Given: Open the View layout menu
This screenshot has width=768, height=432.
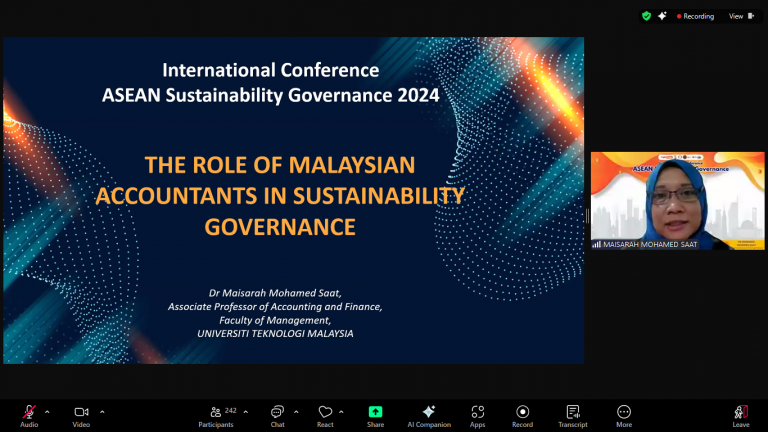Looking at the screenshot, I should coord(742,16).
